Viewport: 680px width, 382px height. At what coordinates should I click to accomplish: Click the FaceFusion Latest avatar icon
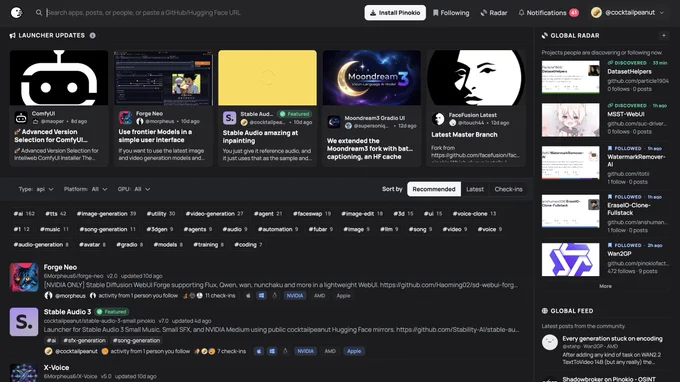pos(438,118)
